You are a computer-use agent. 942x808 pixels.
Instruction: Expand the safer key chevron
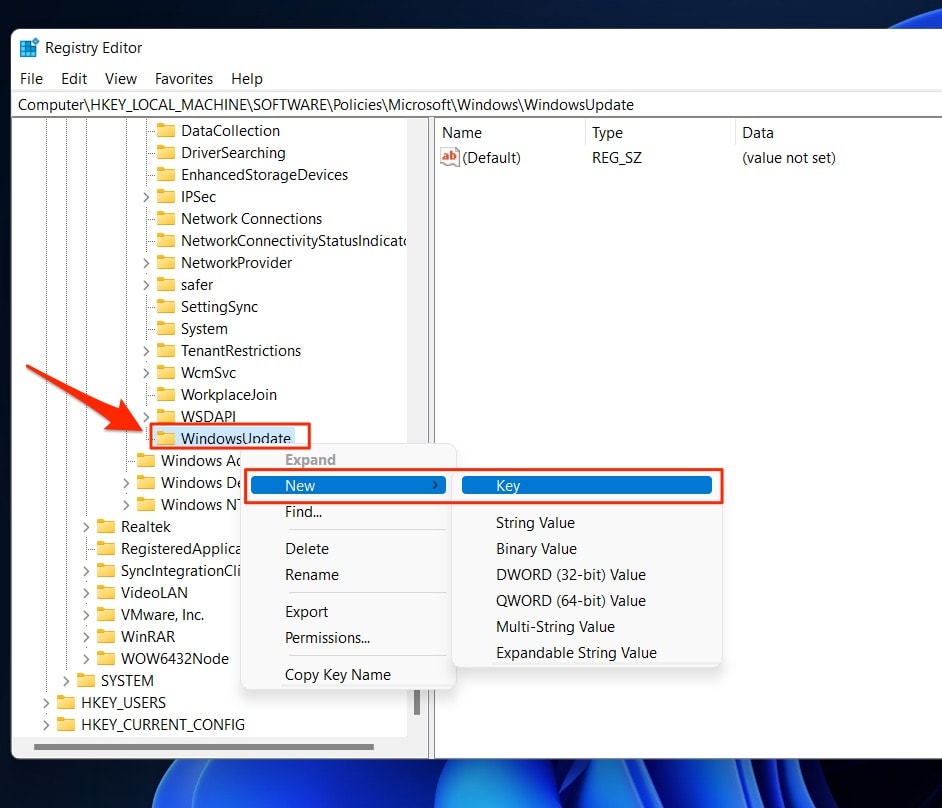(x=147, y=284)
